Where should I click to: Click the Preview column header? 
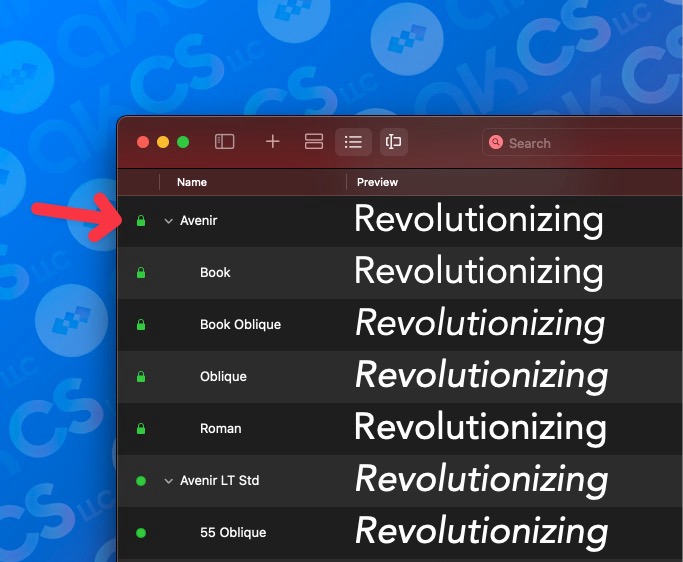377,182
